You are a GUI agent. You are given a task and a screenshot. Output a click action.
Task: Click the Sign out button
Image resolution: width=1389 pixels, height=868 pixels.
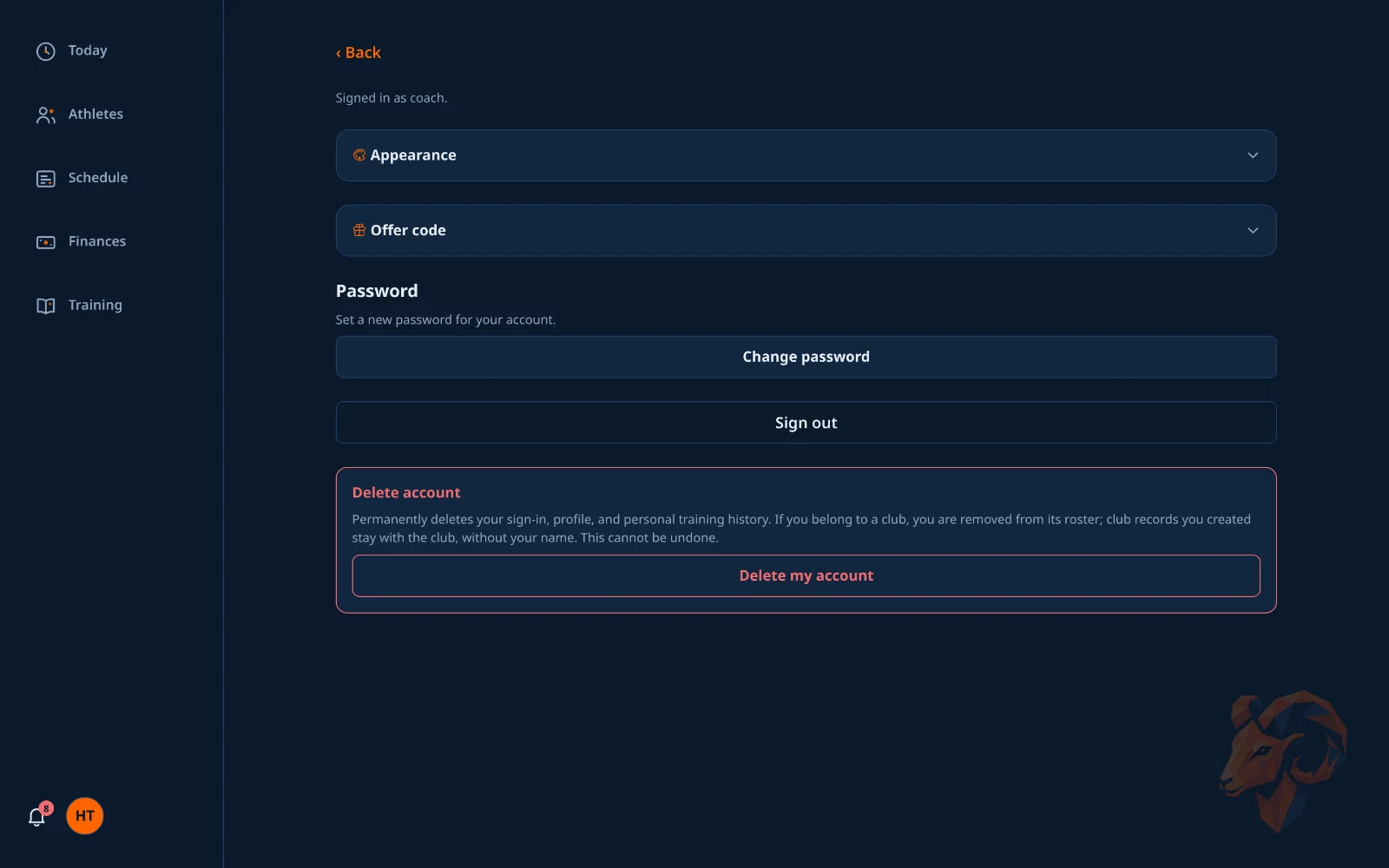806,423
